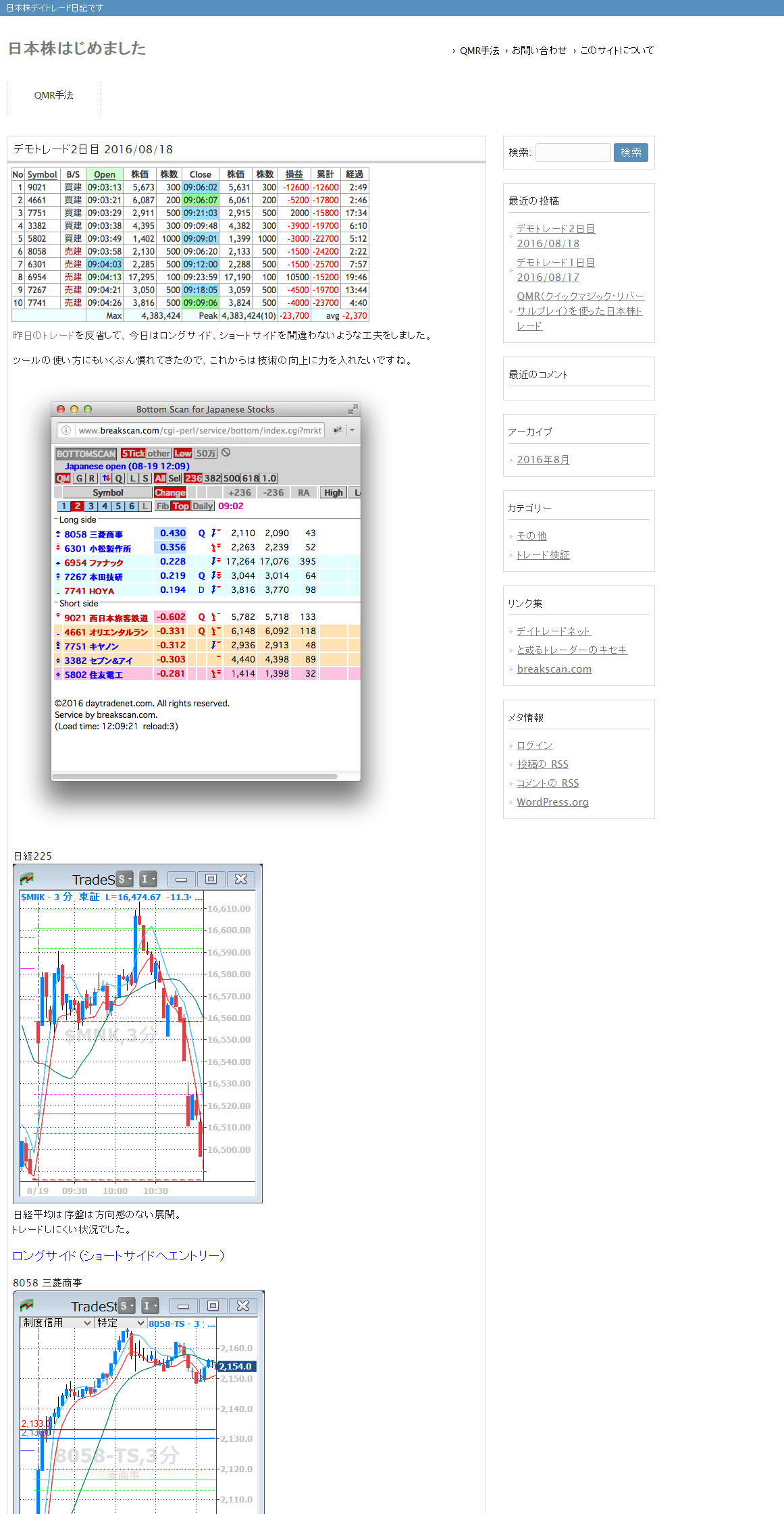Click the Symbol column header in Bottom Scan
The image size is (784, 1514).
[x=108, y=492]
